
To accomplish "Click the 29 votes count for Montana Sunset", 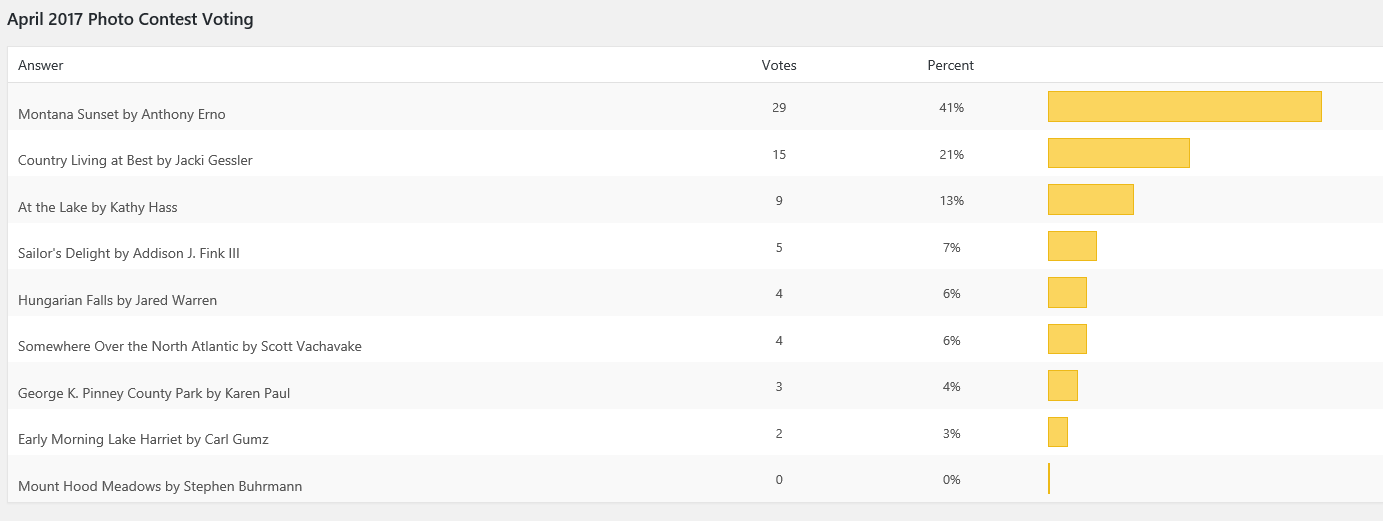I will (779, 107).
